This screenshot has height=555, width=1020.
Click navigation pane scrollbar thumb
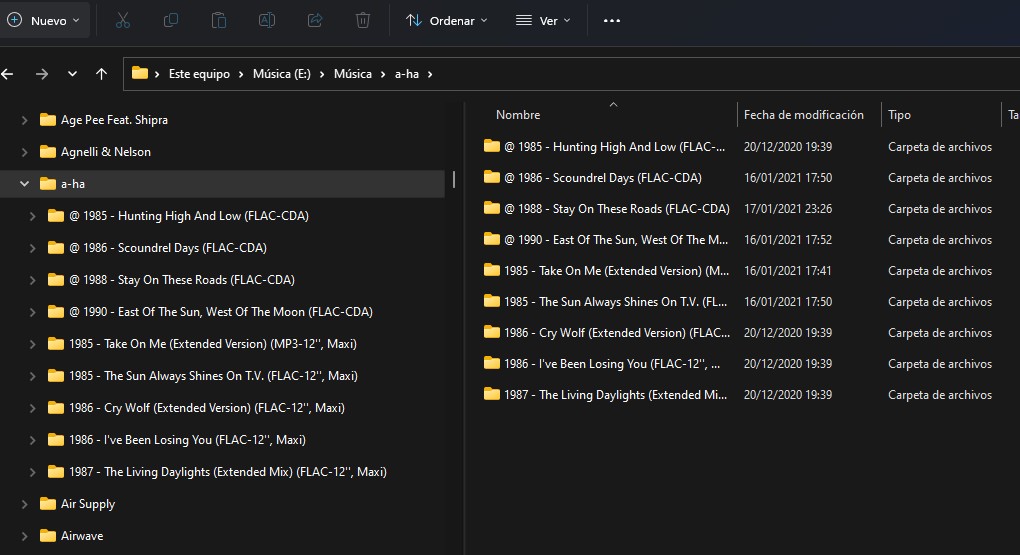pyautogui.click(x=453, y=180)
